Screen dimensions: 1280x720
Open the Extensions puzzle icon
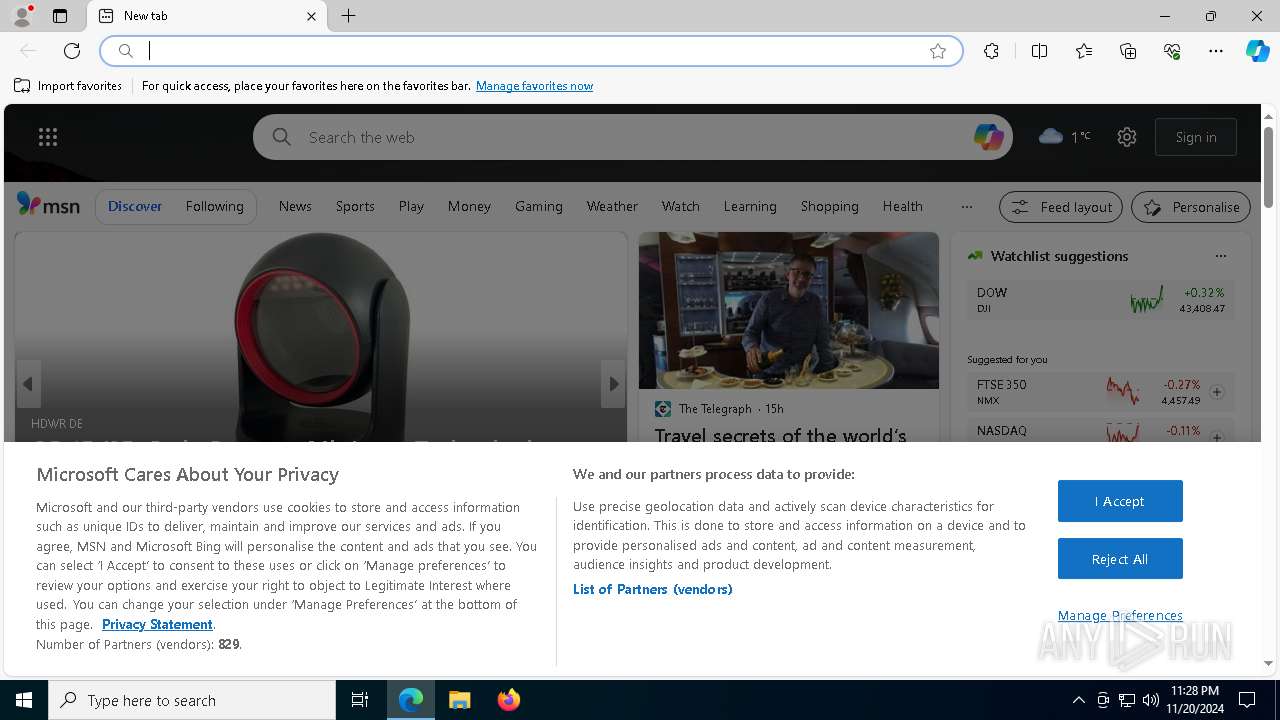click(x=991, y=51)
